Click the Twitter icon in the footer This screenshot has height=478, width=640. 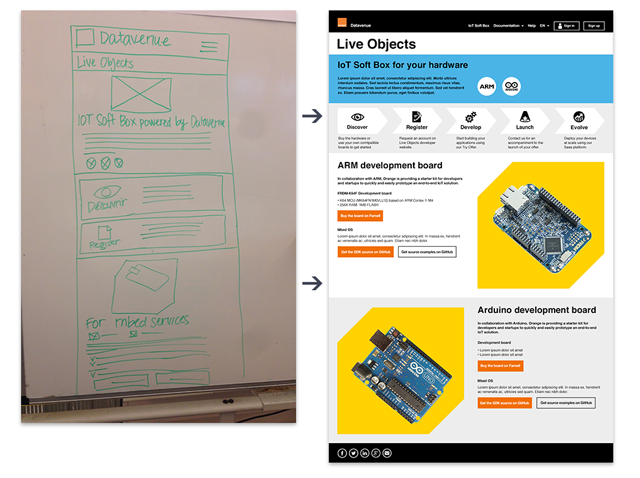pyautogui.click(x=353, y=453)
